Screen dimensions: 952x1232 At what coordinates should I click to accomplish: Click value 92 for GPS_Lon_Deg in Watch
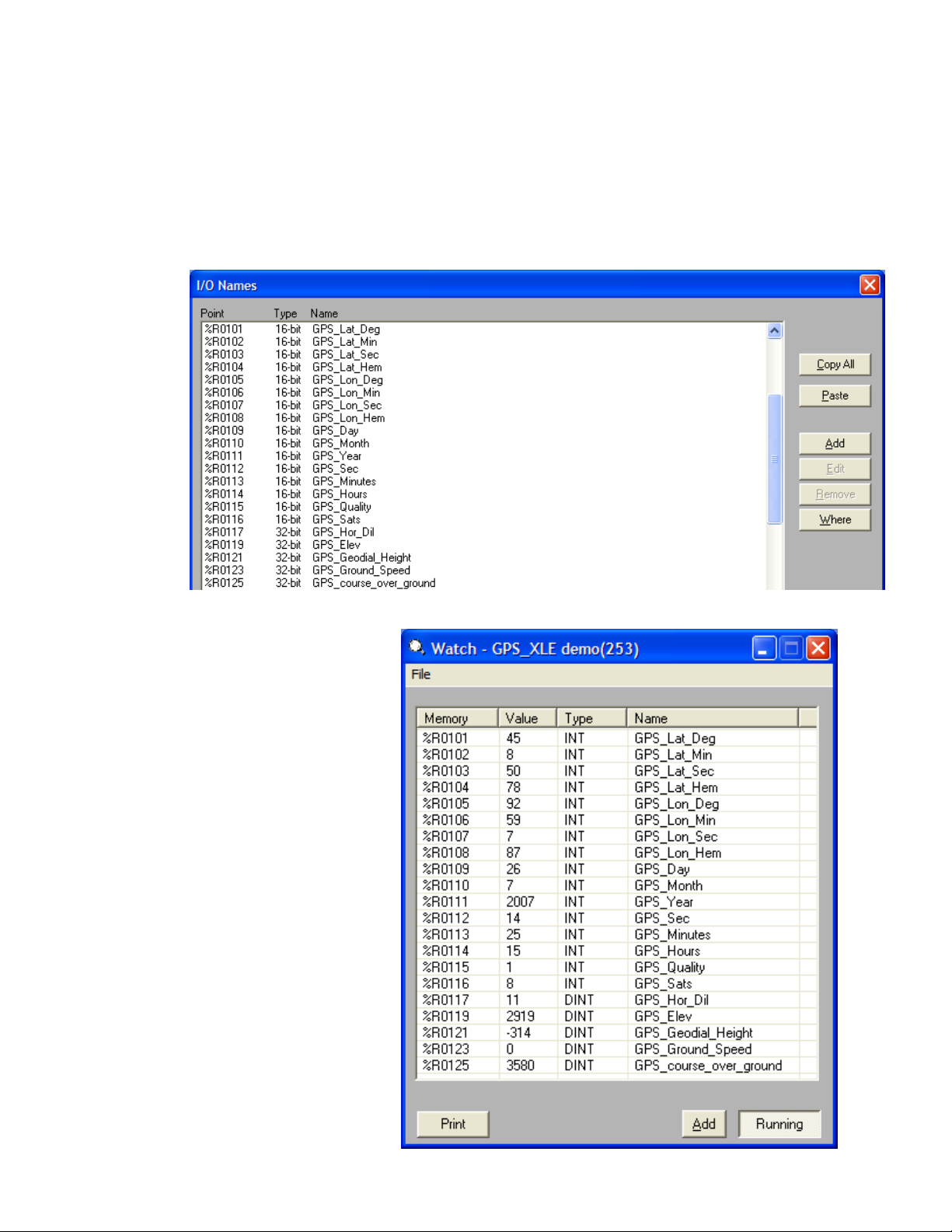[514, 804]
